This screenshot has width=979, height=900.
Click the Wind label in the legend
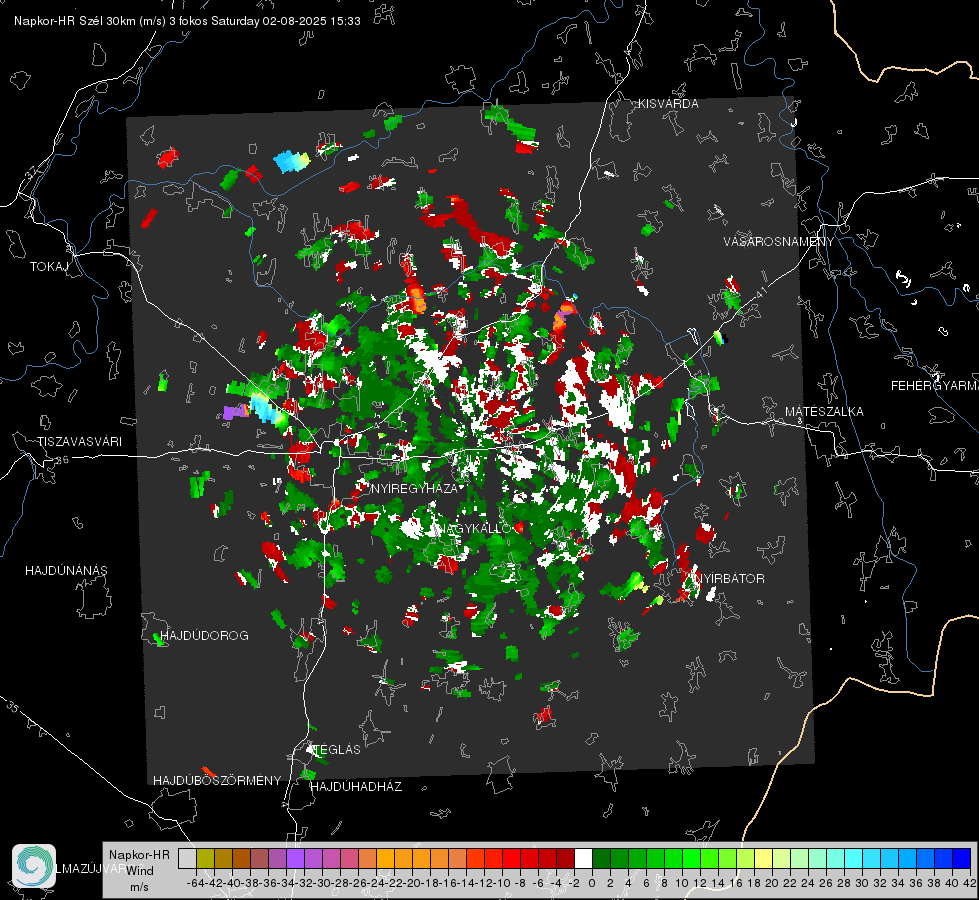140,871
